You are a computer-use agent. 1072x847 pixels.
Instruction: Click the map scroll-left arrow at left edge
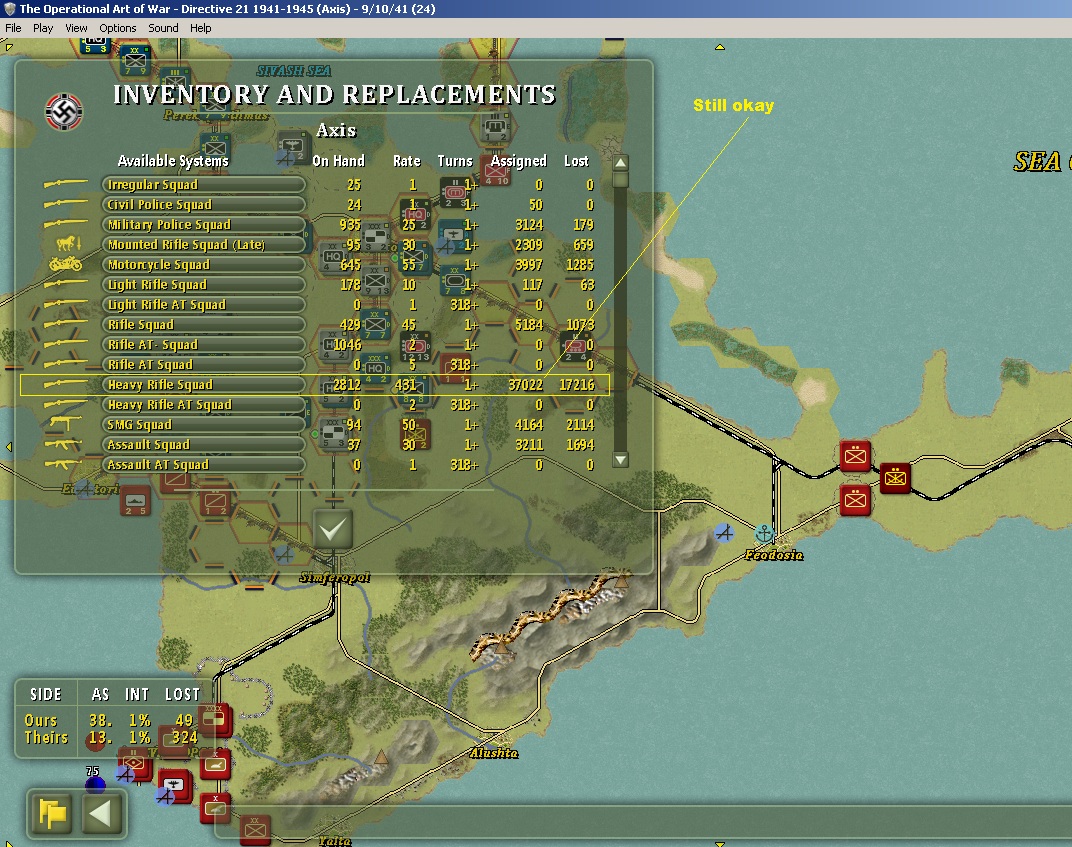tap(8, 446)
